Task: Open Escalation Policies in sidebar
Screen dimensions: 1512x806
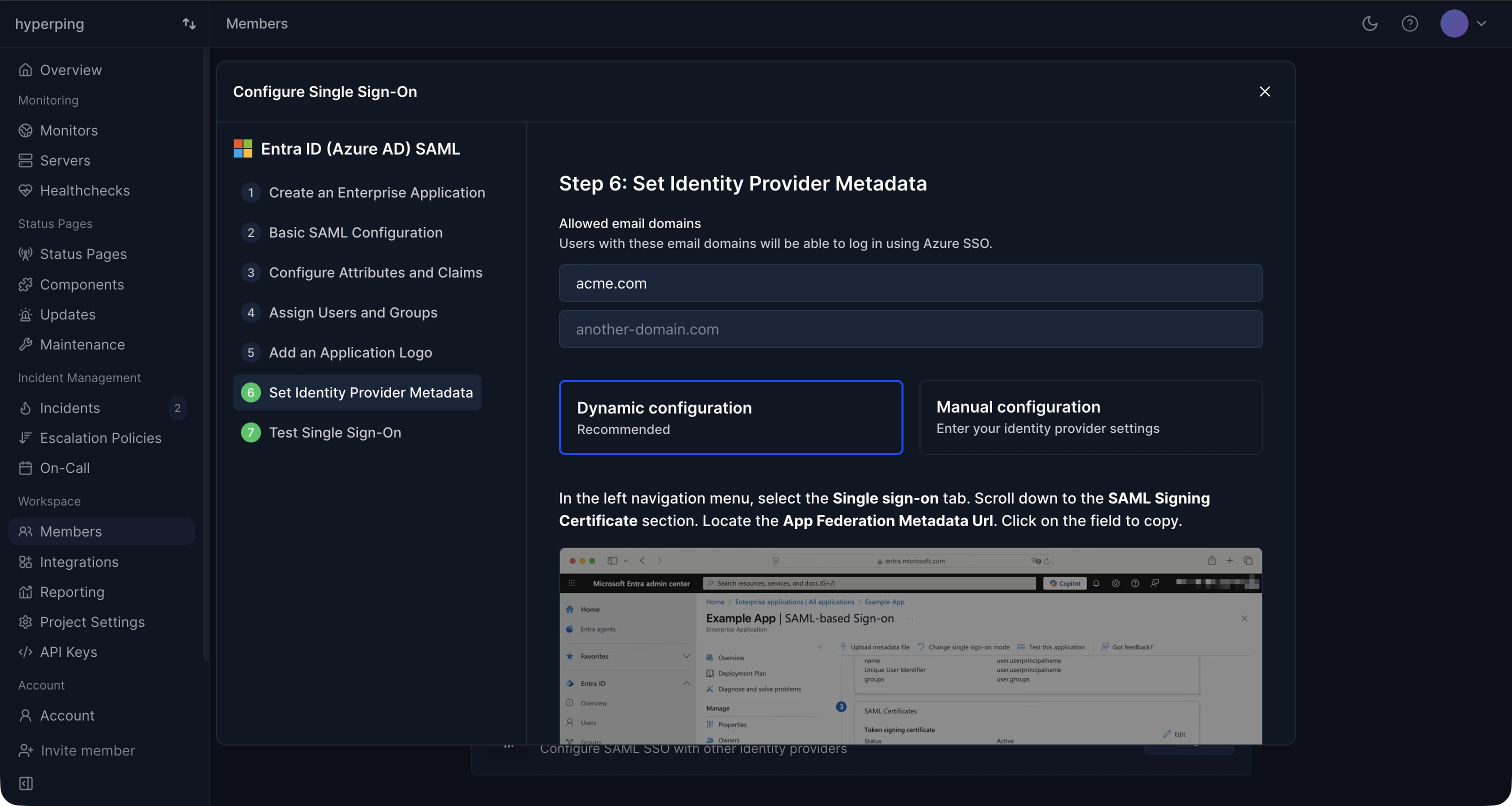Action: [x=101, y=437]
